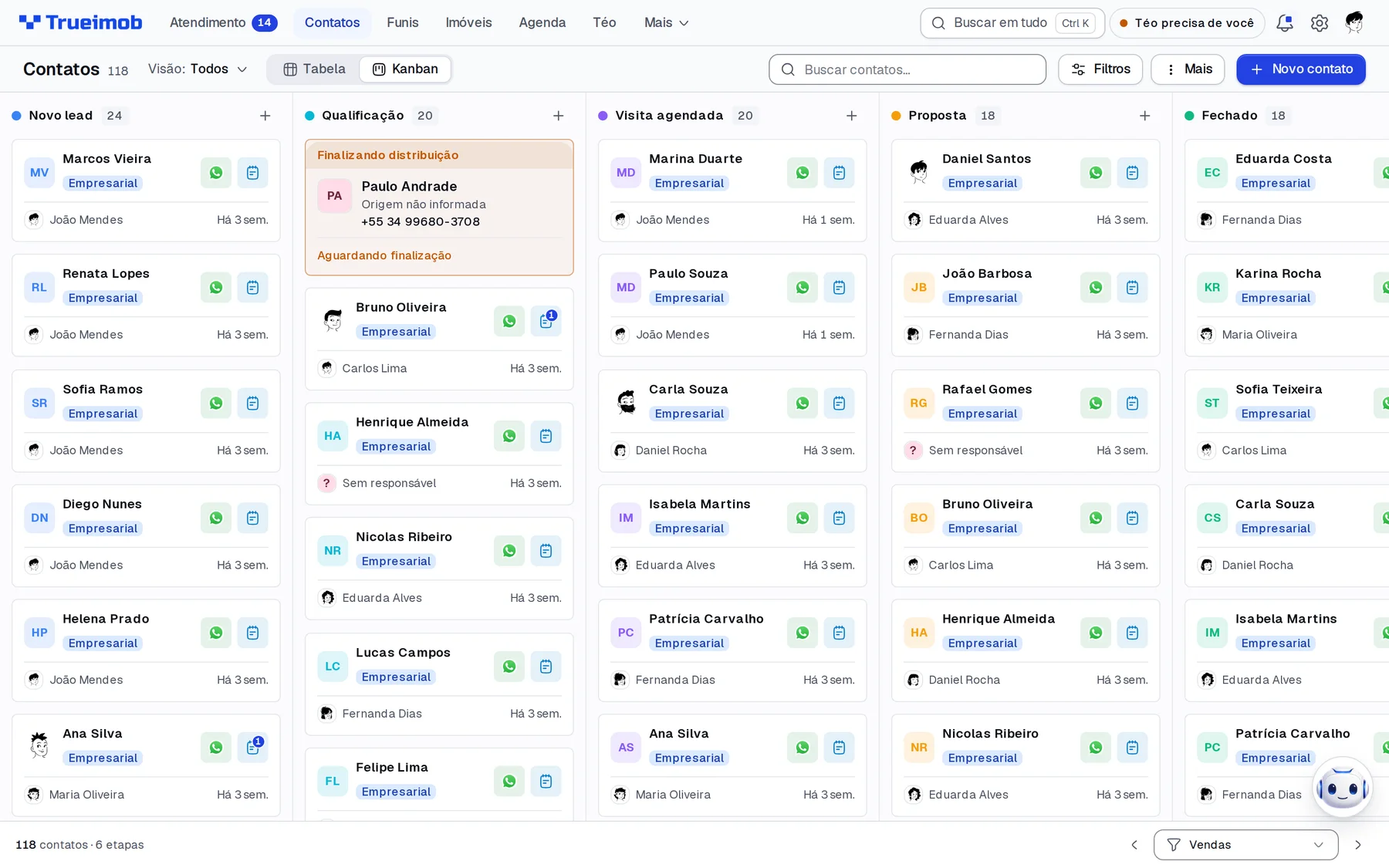Go to next funnel with right arrow
The width and height of the screenshot is (1389, 868).
[1358, 845]
